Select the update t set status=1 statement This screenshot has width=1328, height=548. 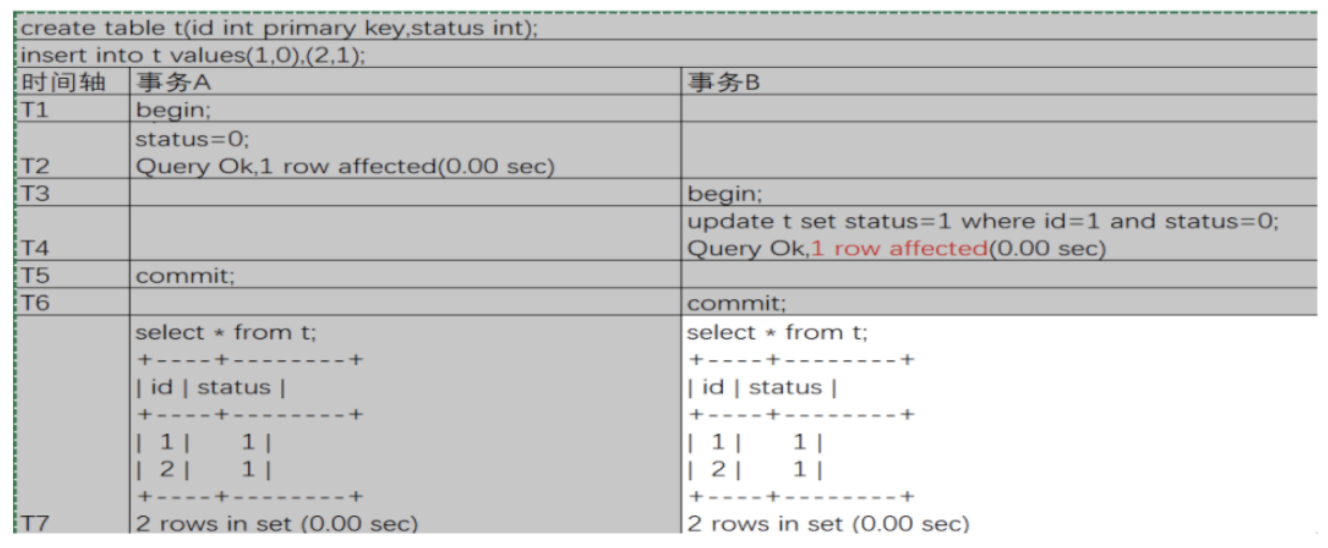click(983, 221)
